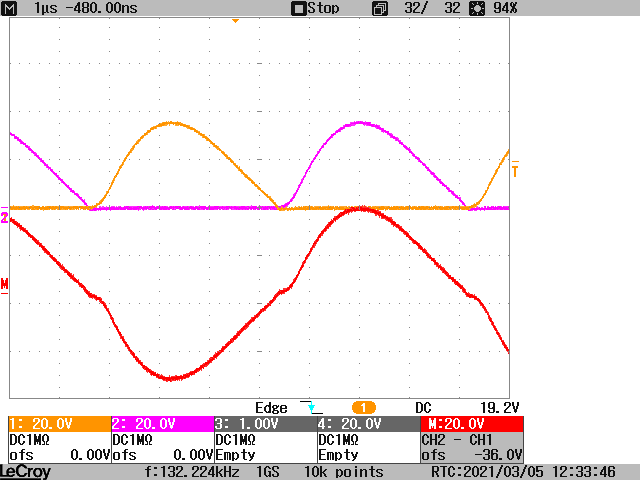The height and width of the screenshot is (480, 640).
Task: Select channel 2 20.0V magenta label
Action: (162, 424)
